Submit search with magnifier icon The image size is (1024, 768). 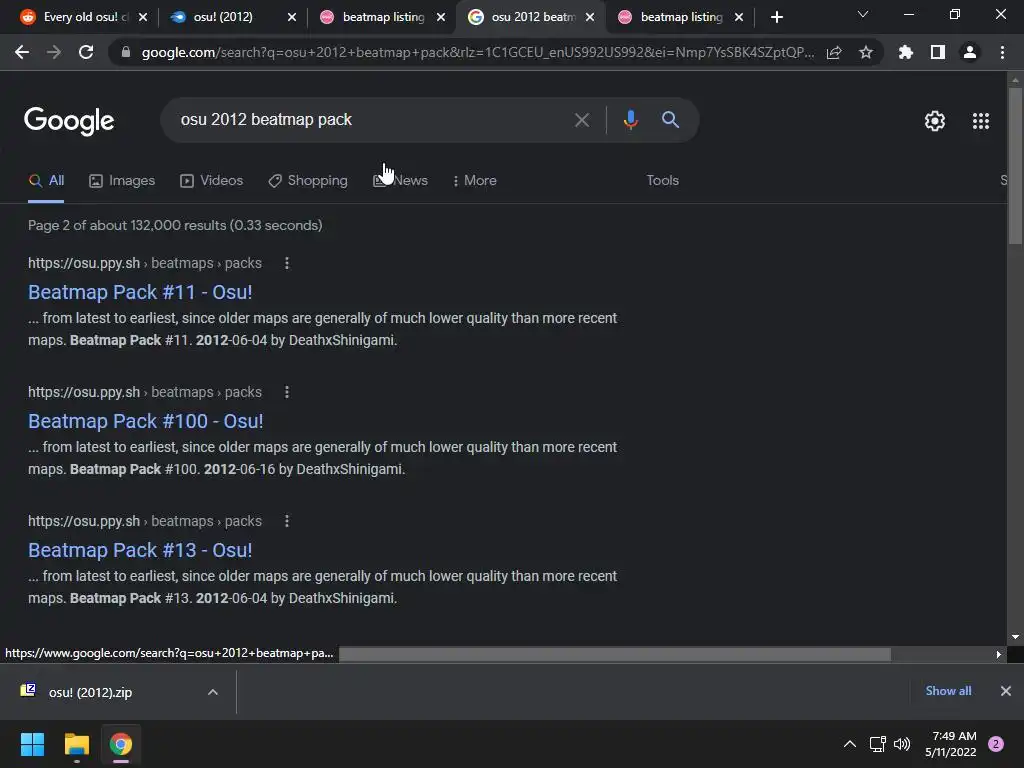670,120
